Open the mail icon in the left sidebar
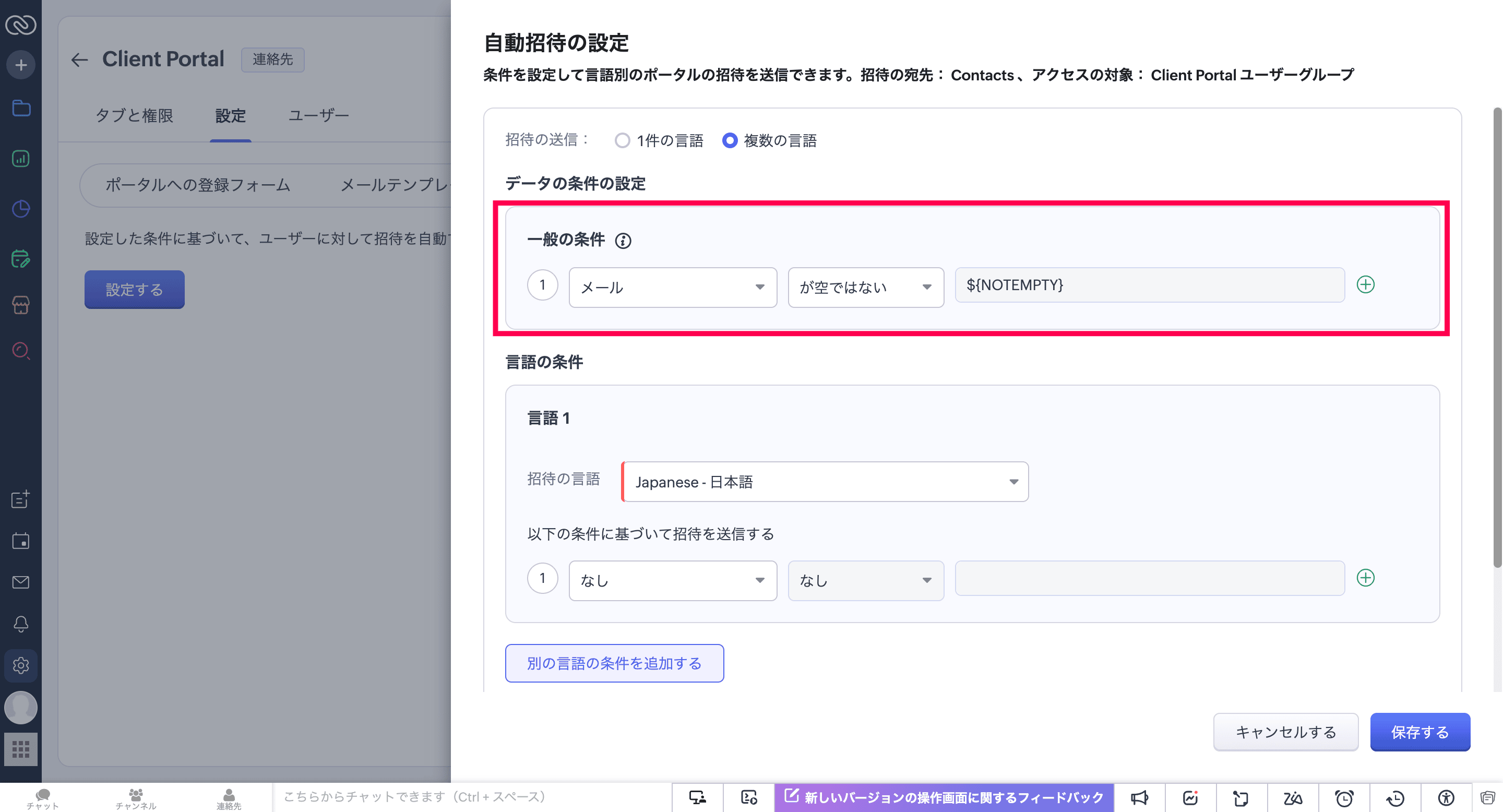Image resolution: width=1503 pixels, height=812 pixels. [x=21, y=582]
